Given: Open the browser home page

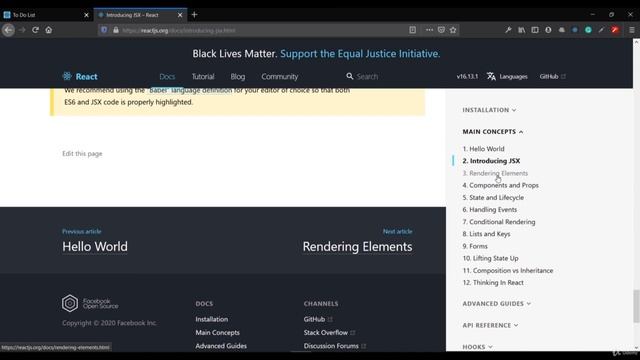Looking at the screenshot, I should click(49, 30).
